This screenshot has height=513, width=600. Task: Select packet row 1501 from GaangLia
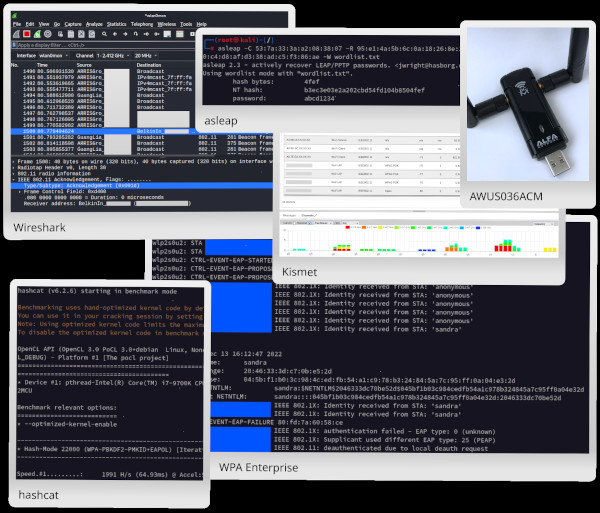tap(142, 137)
